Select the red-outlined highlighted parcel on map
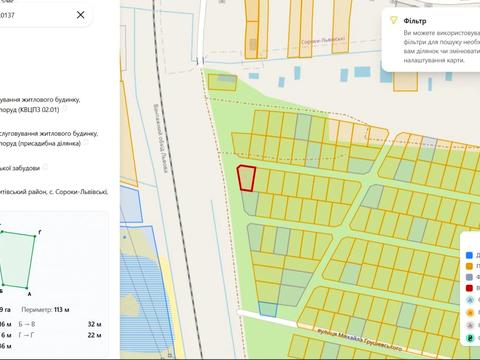480x360 pixels. tap(247, 178)
